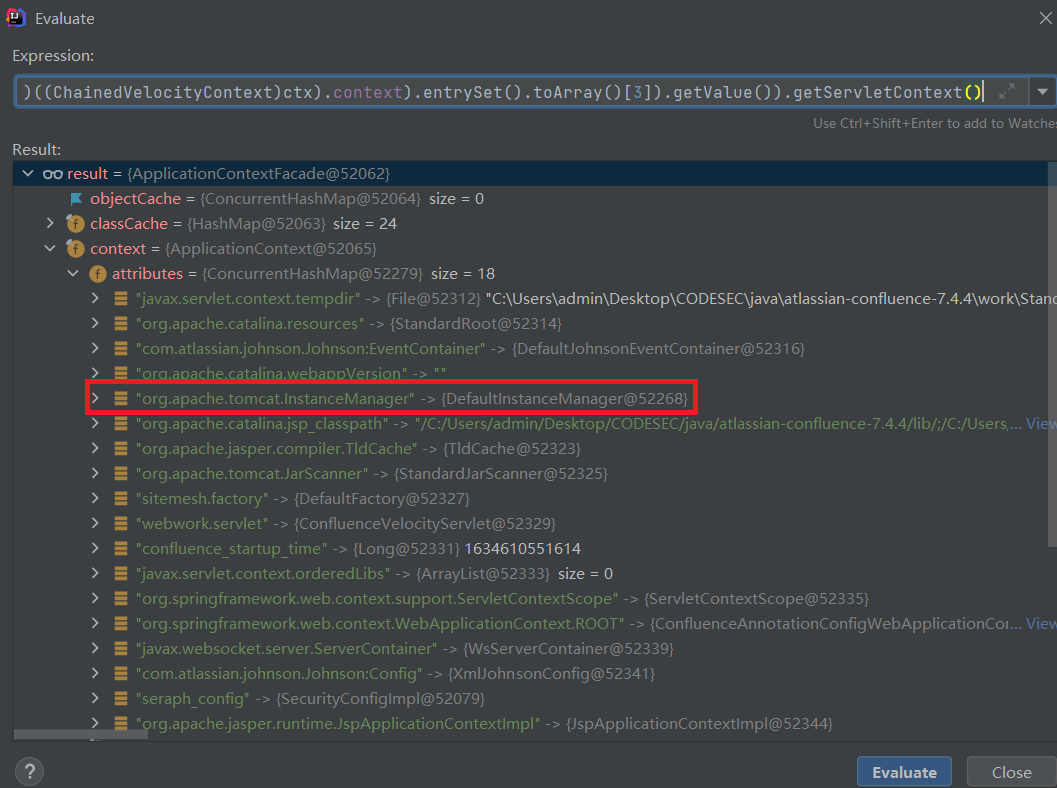Click the field icon beside classCache
The width and height of the screenshot is (1057, 788).
(x=75, y=224)
